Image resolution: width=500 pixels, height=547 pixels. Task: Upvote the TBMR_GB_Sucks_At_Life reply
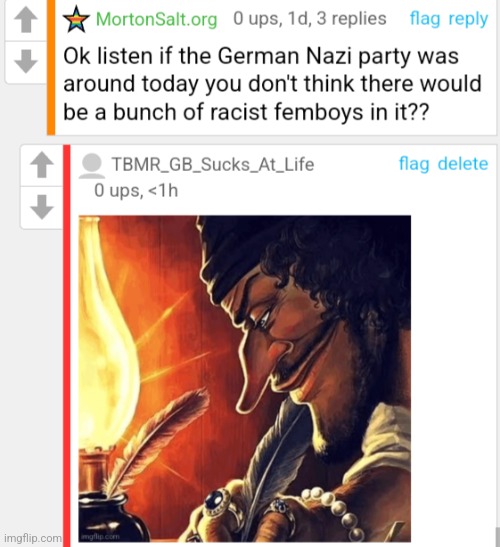click(42, 165)
